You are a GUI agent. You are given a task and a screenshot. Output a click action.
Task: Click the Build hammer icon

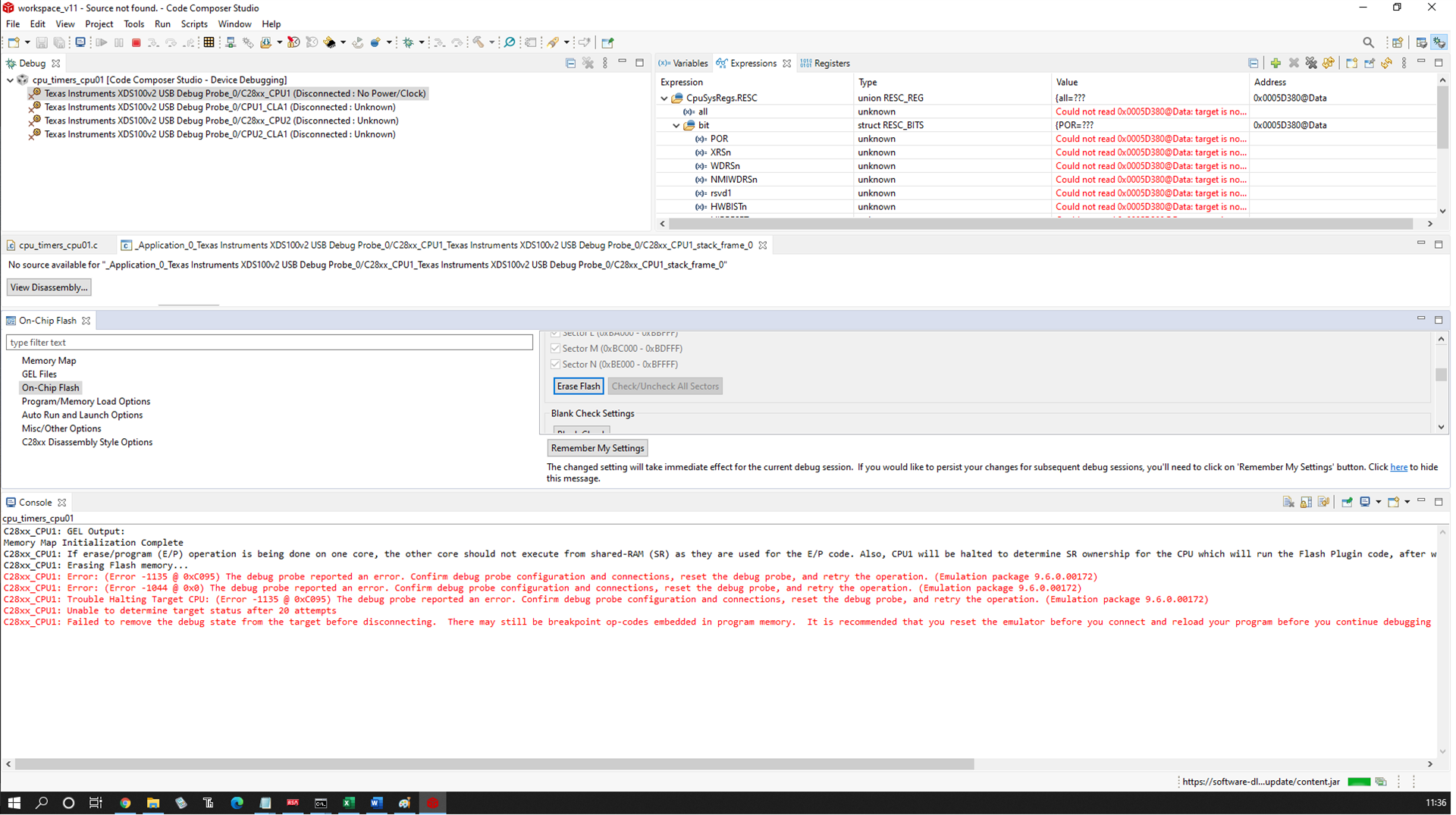coord(478,42)
